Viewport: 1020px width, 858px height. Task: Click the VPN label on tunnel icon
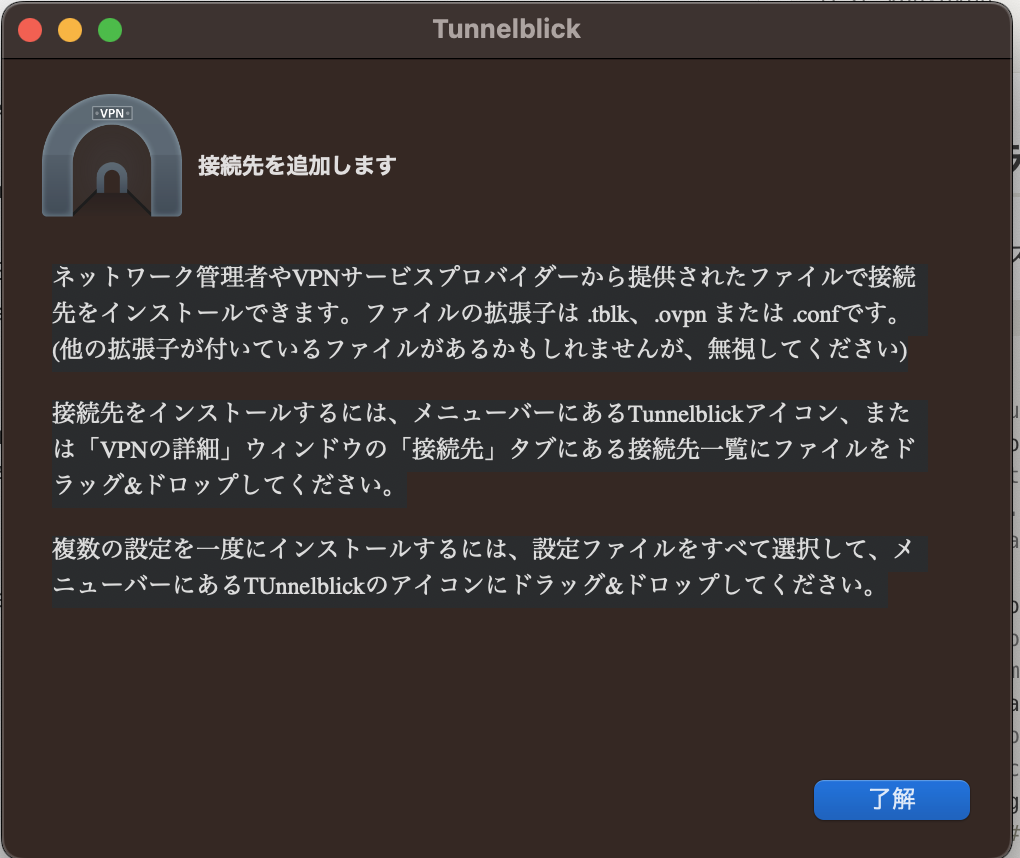(112, 113)
